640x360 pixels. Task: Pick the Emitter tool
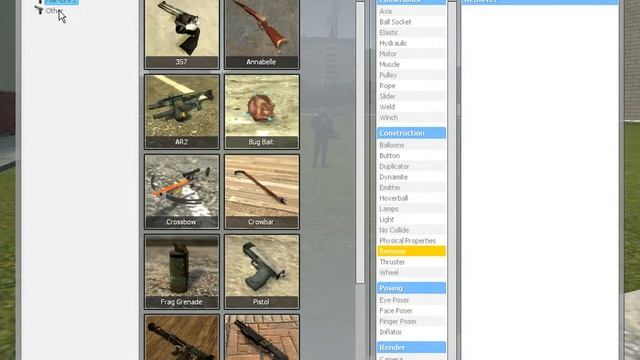pos(411,188)
